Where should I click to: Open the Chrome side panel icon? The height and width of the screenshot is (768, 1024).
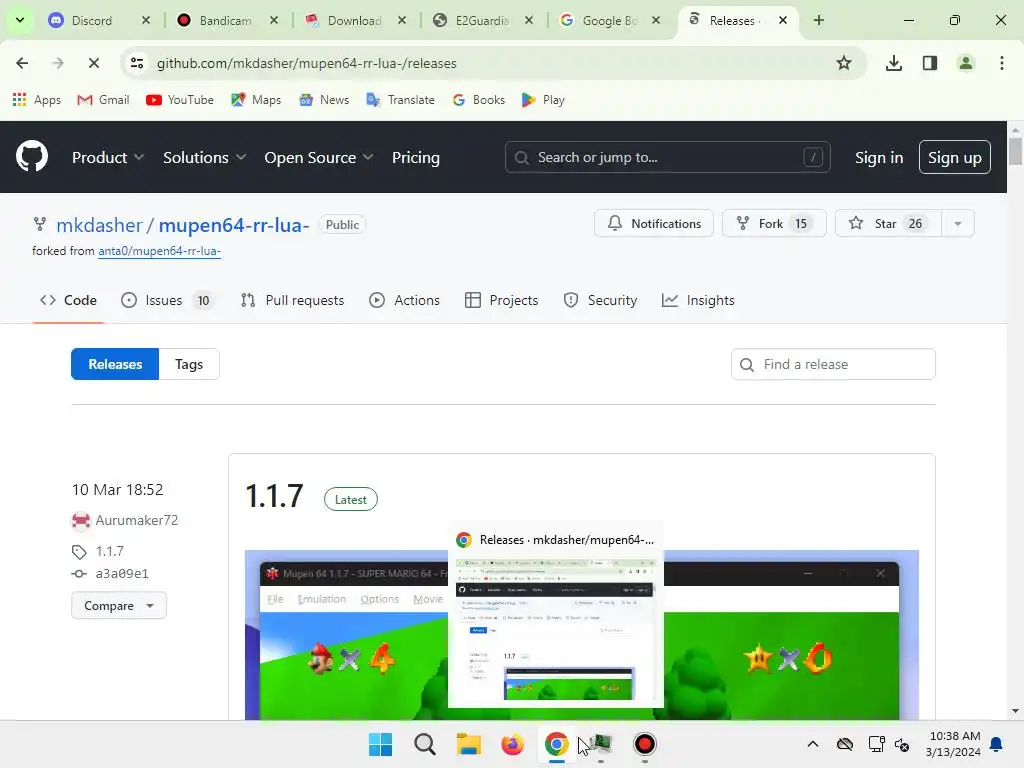pyautogui.click(x=929, y=63)
